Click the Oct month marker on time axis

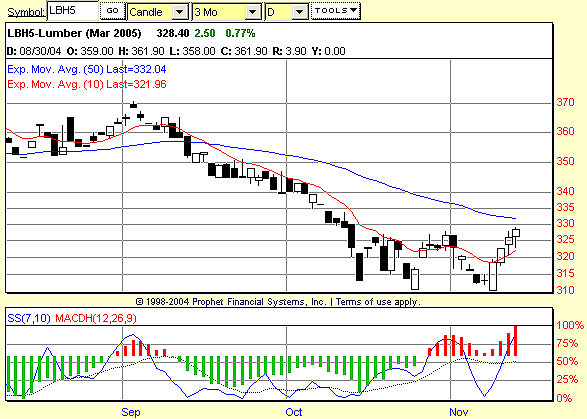point(294,412)
